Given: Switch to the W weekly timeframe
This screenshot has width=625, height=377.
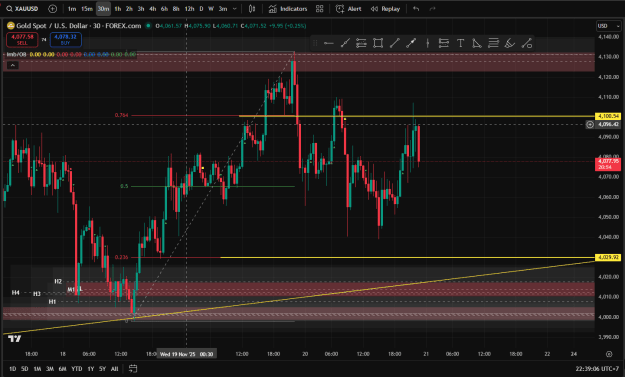Looking at the screenshot, I should [x=211, y=9].
